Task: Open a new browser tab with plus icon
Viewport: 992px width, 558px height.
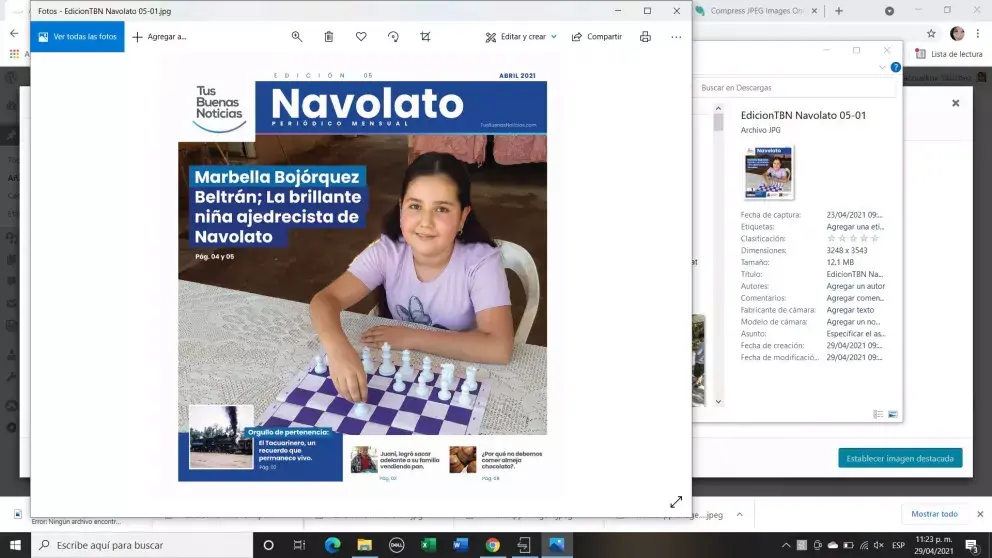Action: click(839, 11)
